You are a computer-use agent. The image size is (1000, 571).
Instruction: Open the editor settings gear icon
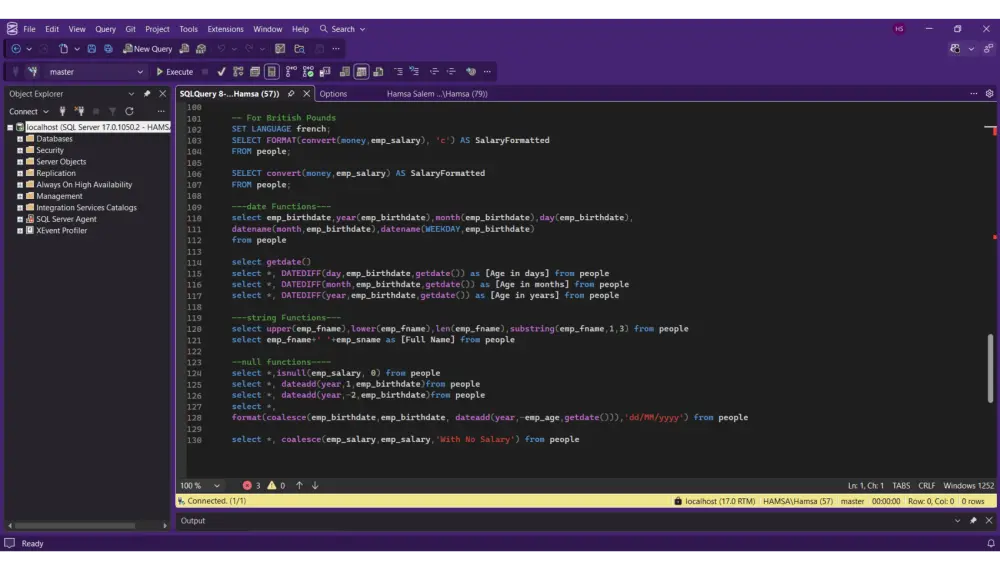(x=989, y=94)
